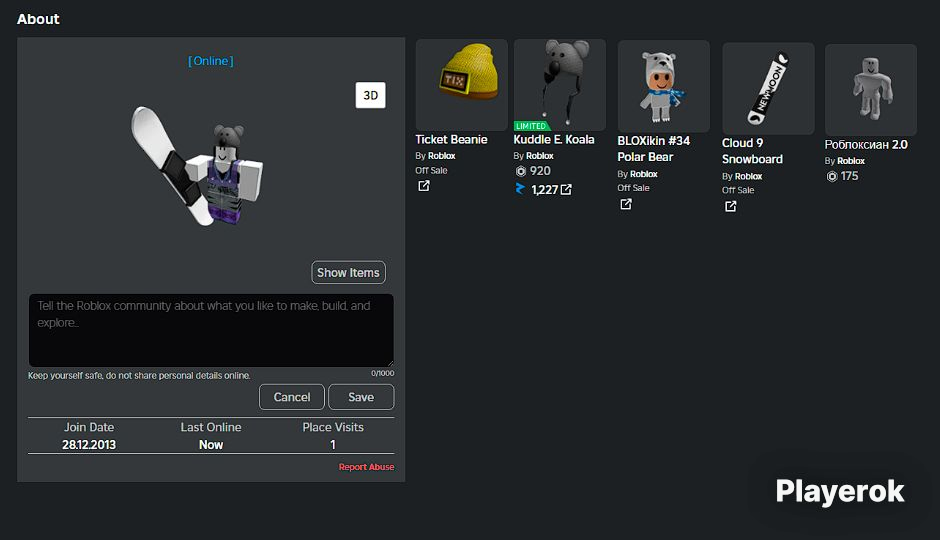Click the [Online] status text
Image resolution: width=940 pixels, height=540 pixels.
point(211,61)
